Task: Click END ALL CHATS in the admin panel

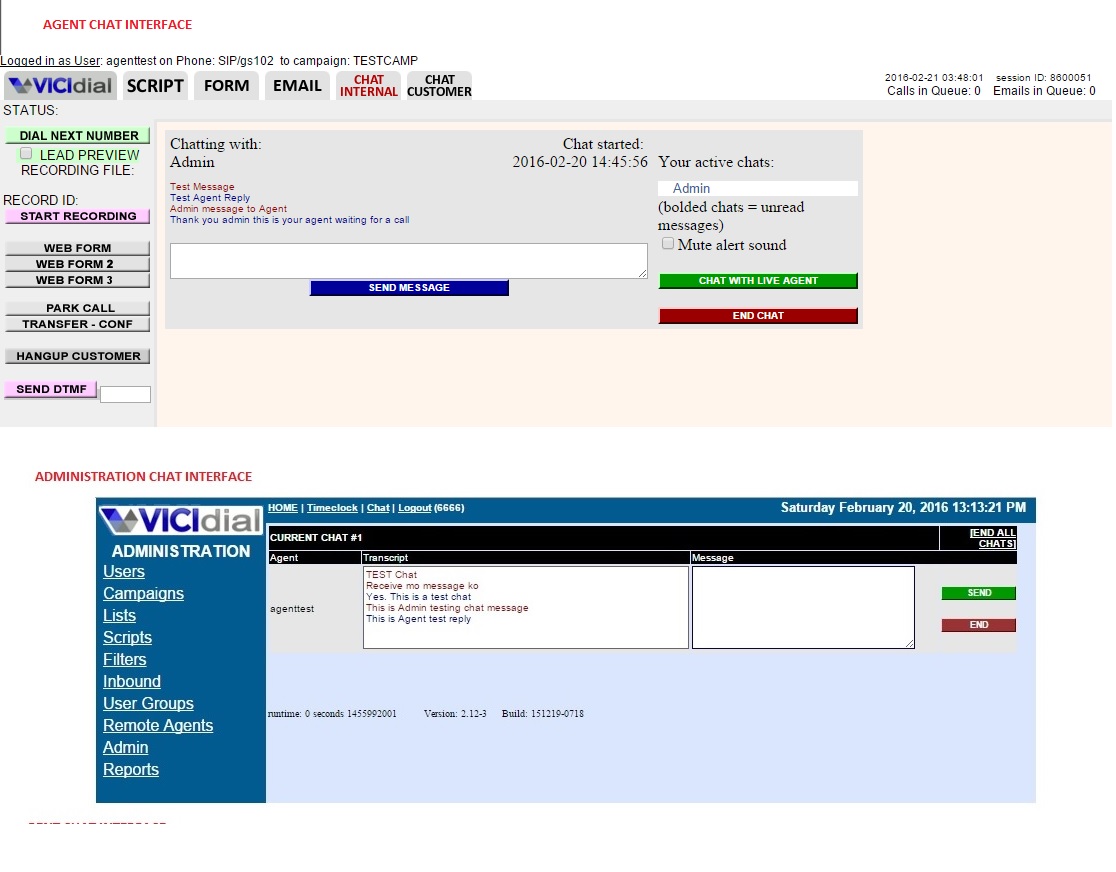Action: pos(995,539)
